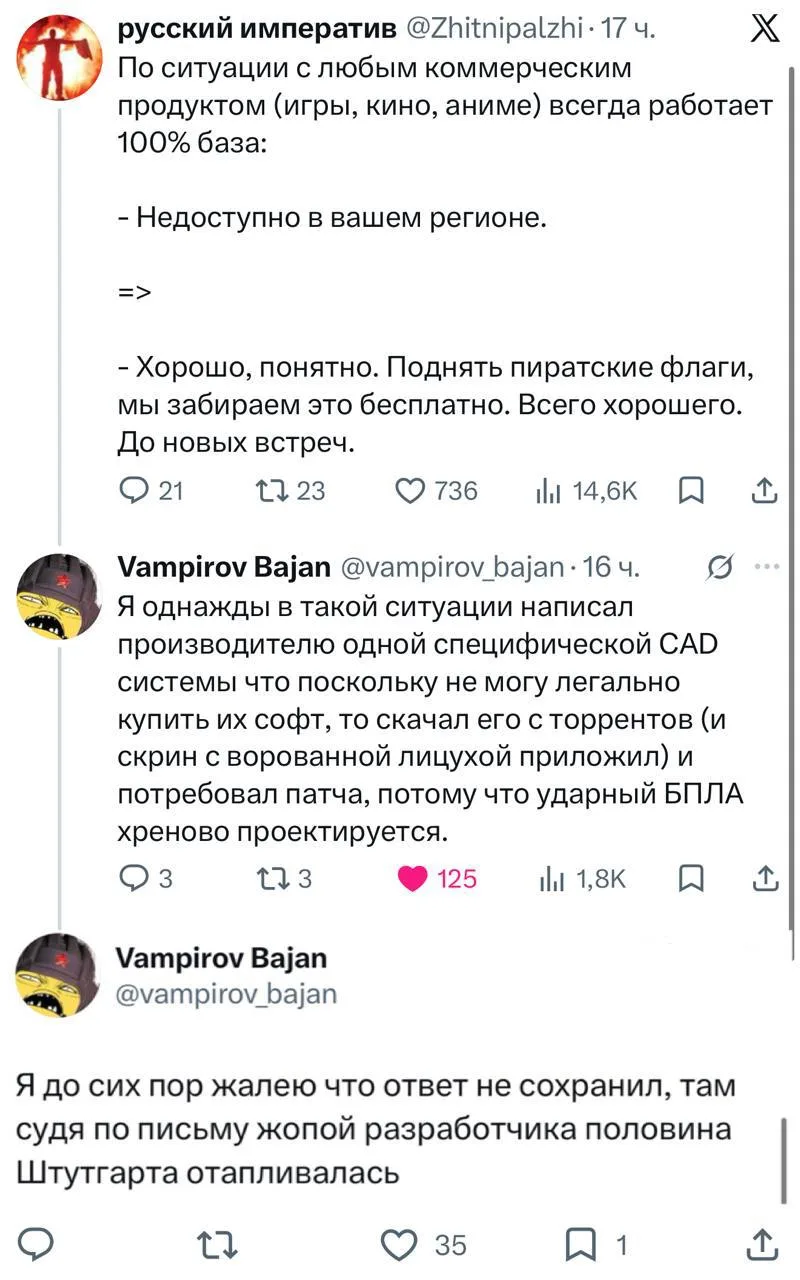Like the tweet with 736 likes

coord(437,490)
